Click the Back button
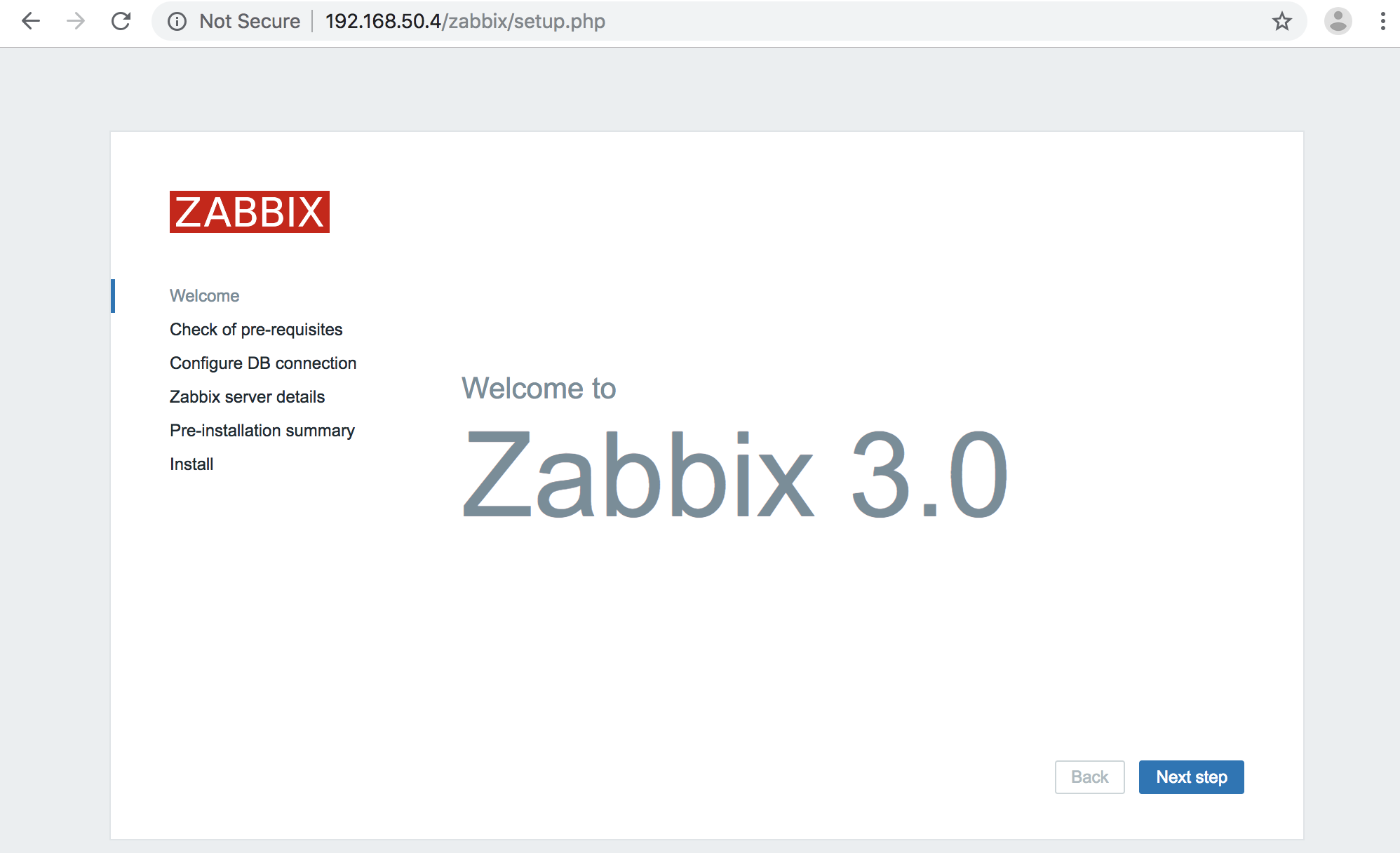This screenshot has height=853, width=1400. point(1088,777)
